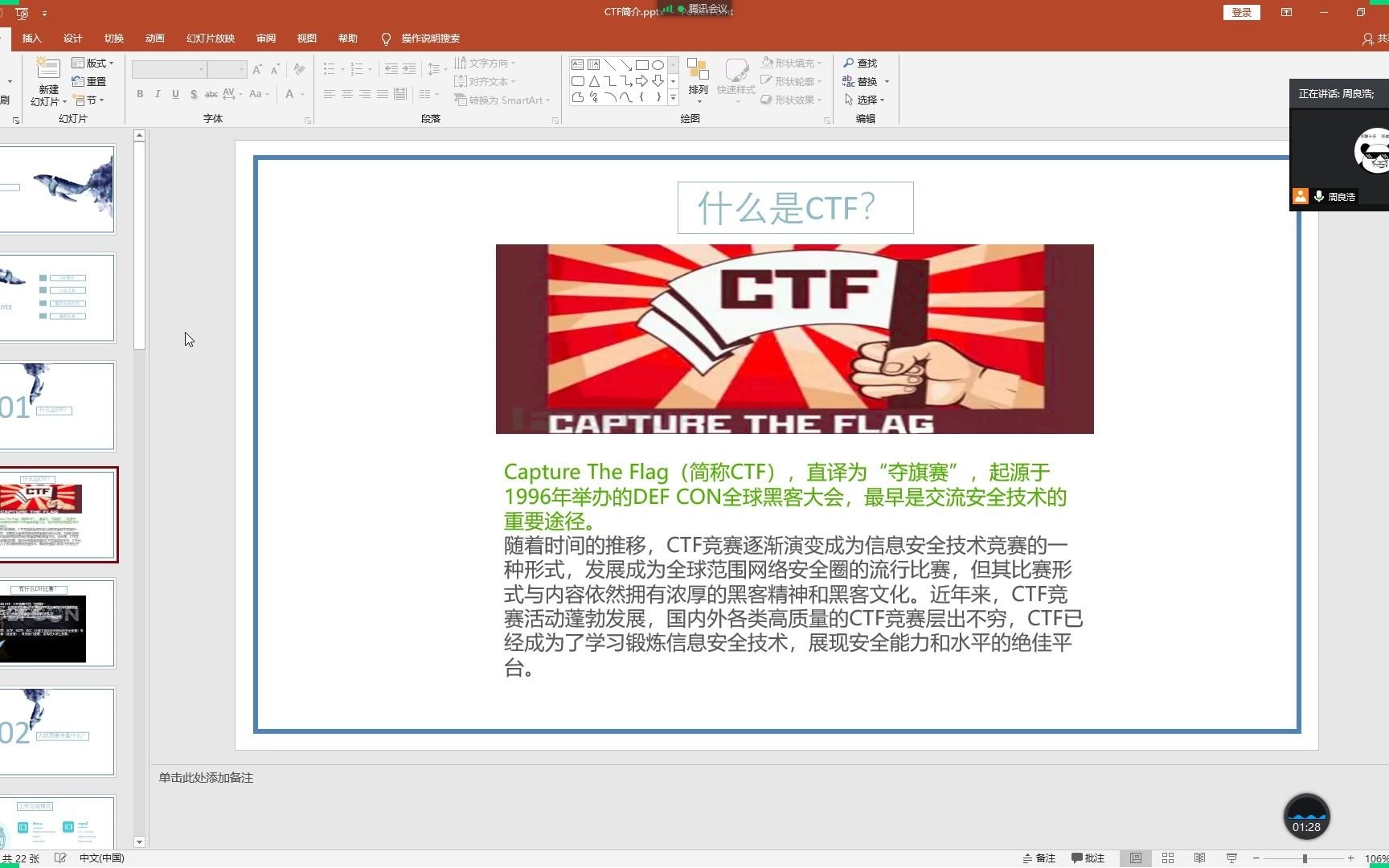Select the triangle shape
The width and height of the screenshot is (1389, 868).
[593, 81]
